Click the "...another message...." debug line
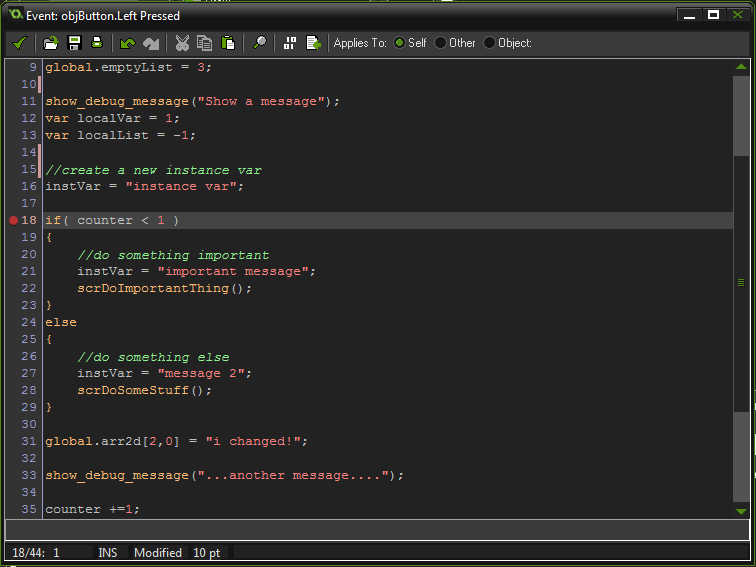This screenshot has width=756, height=567. [225, 475]
